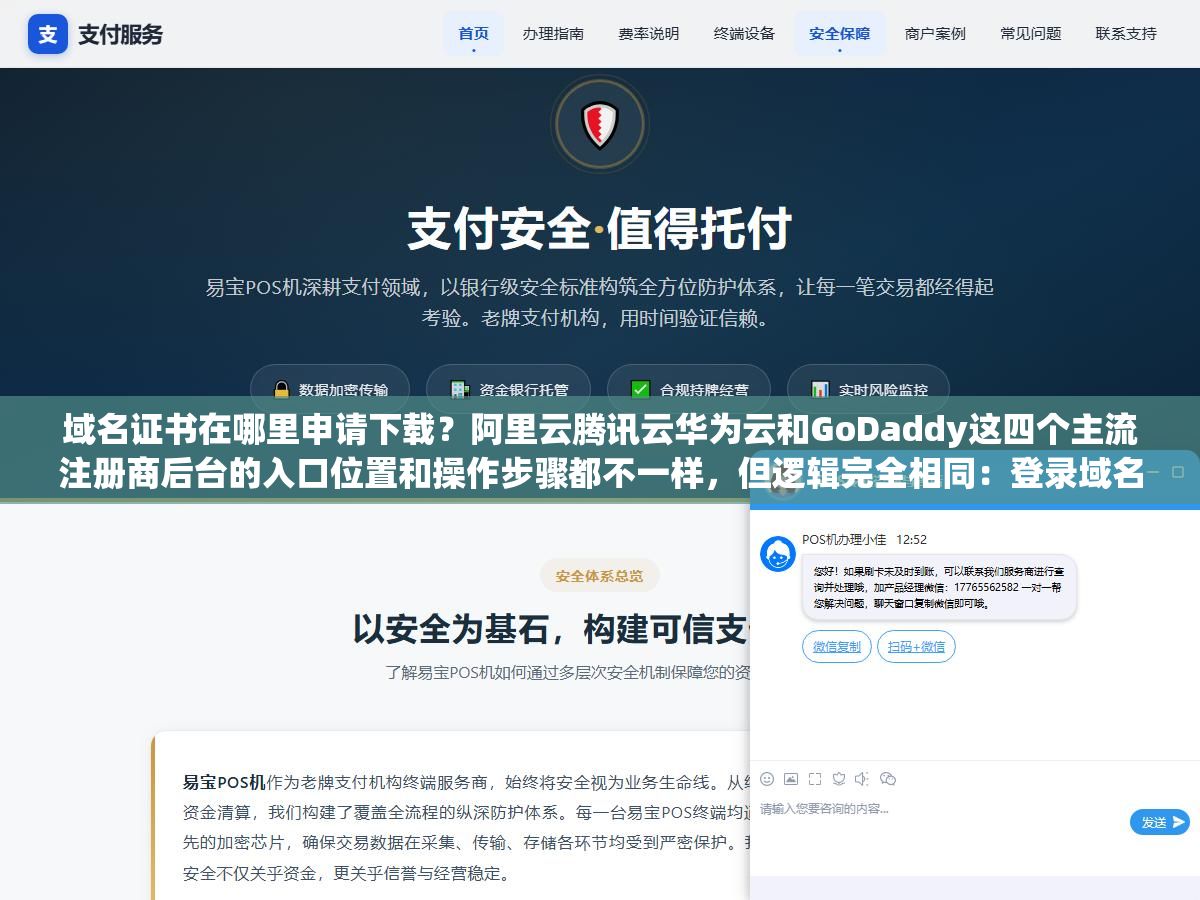Image resolution: width=1200 pixels, height=900 pixels.
Task: Visit the 常见问题 page
Action: (x=1031, y=33)
